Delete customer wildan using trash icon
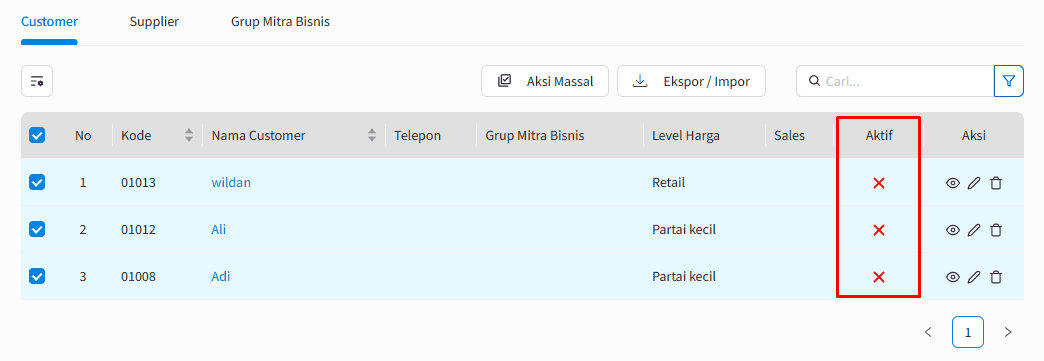 coord(996,182)
